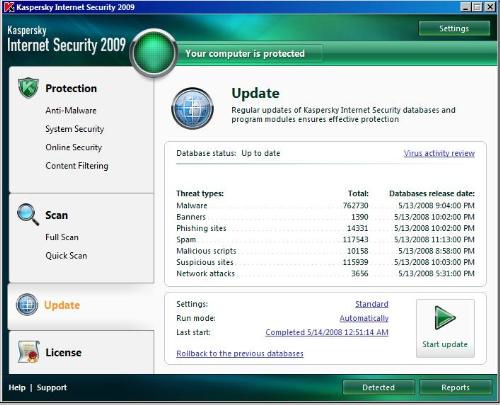The width and height of the screenshot is (500, 405).
Task: Click the Malware release date 9:04:00 PM
Action: click(x=436, y=205)
